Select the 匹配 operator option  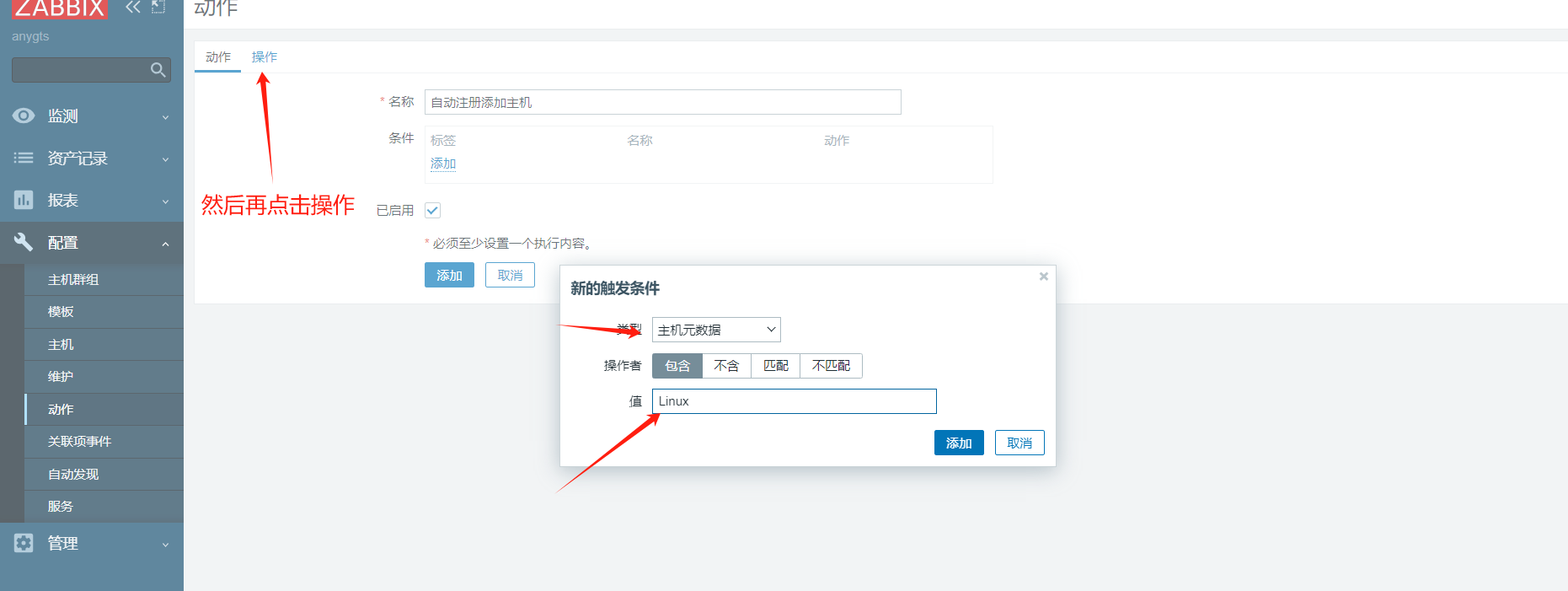(775, 366)
